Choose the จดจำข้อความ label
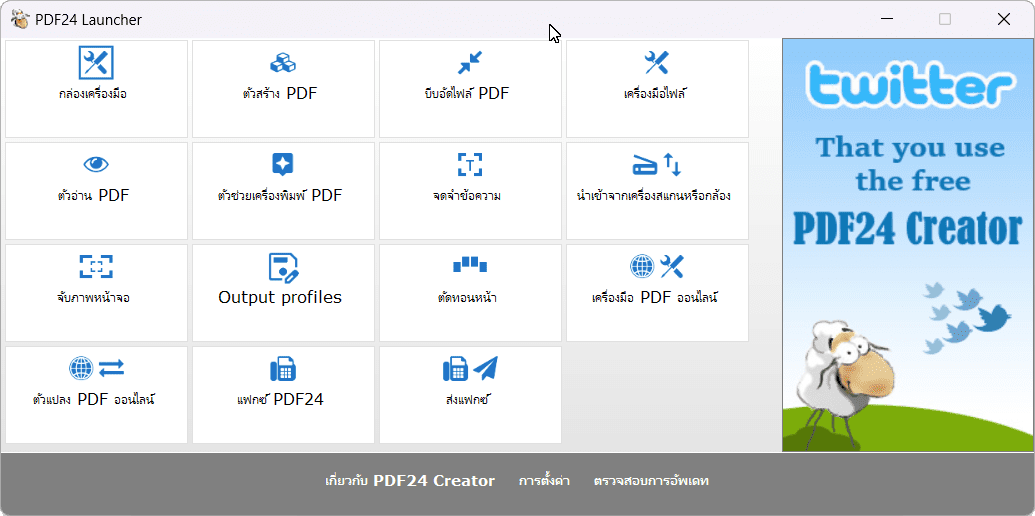This screenshot has height=516, width=1035. pyautogui.click(x=467, y=196)
